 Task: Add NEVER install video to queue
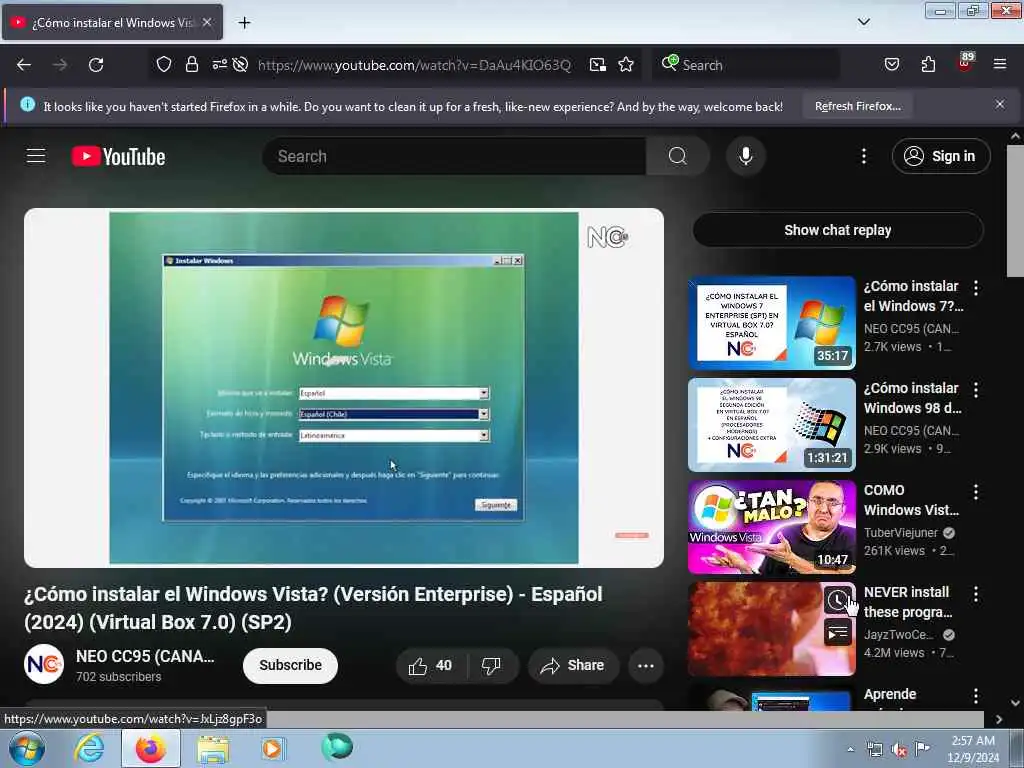(x=837, y=632)
